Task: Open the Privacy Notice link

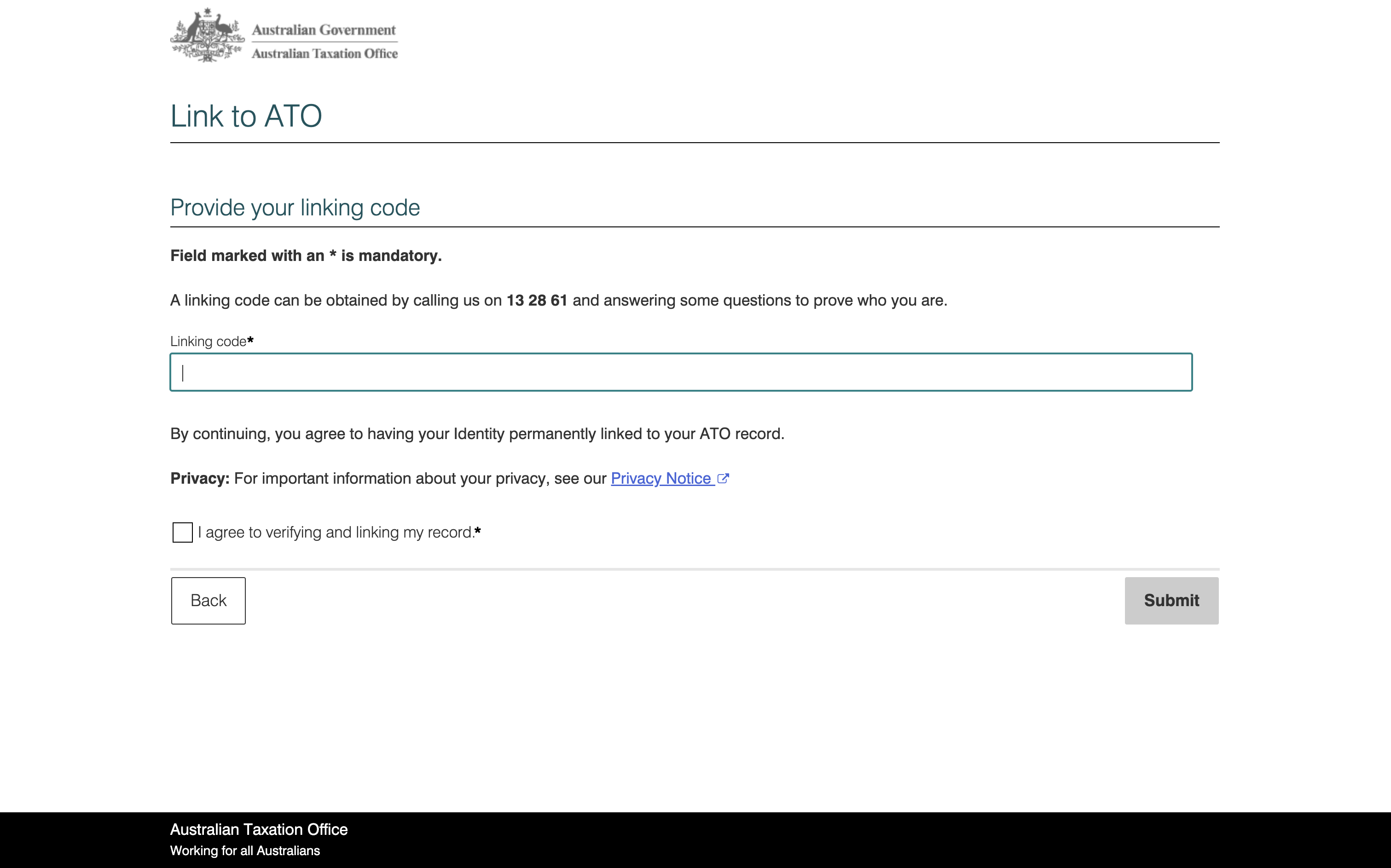Action: (x=661, y=478)
